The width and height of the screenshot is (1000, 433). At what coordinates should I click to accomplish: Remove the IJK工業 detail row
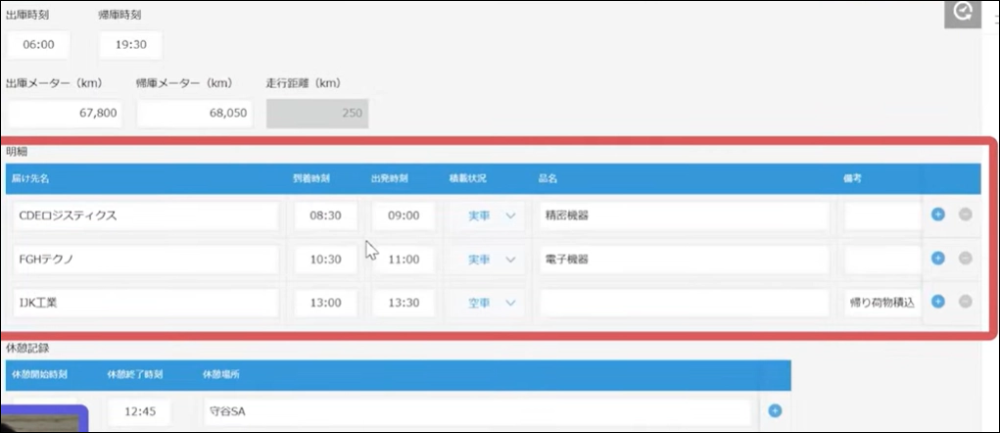(x=965, y=301)
